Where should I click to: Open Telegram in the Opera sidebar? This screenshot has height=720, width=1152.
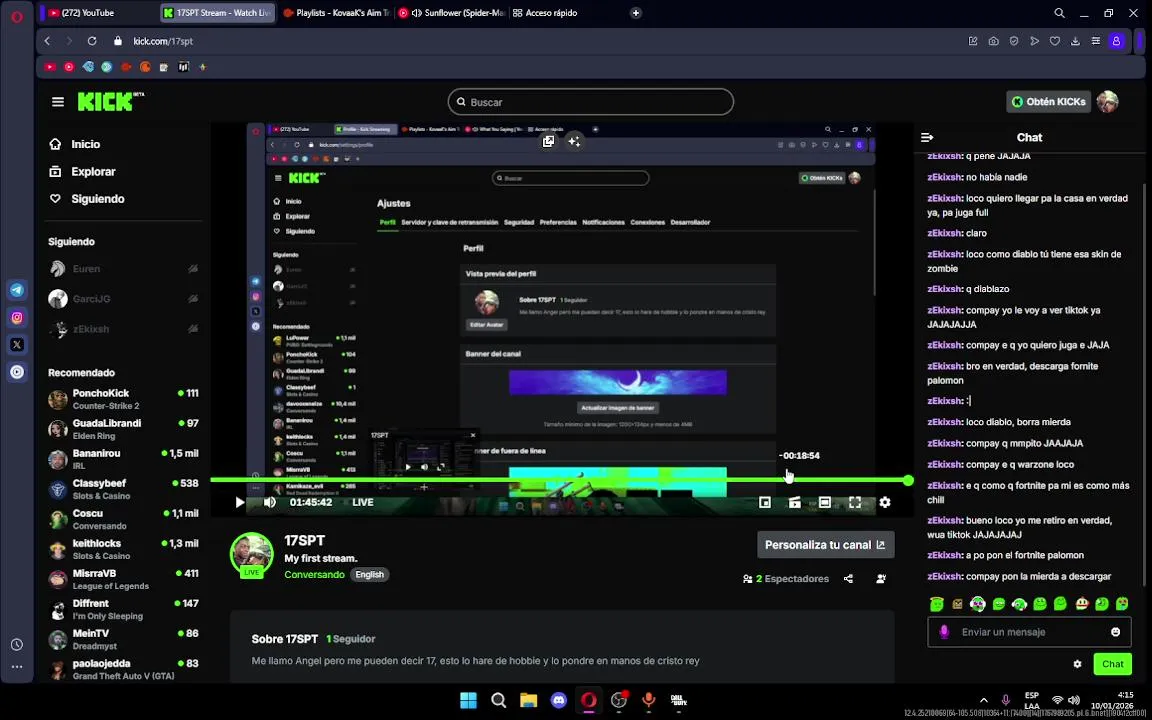pos(17,290)
